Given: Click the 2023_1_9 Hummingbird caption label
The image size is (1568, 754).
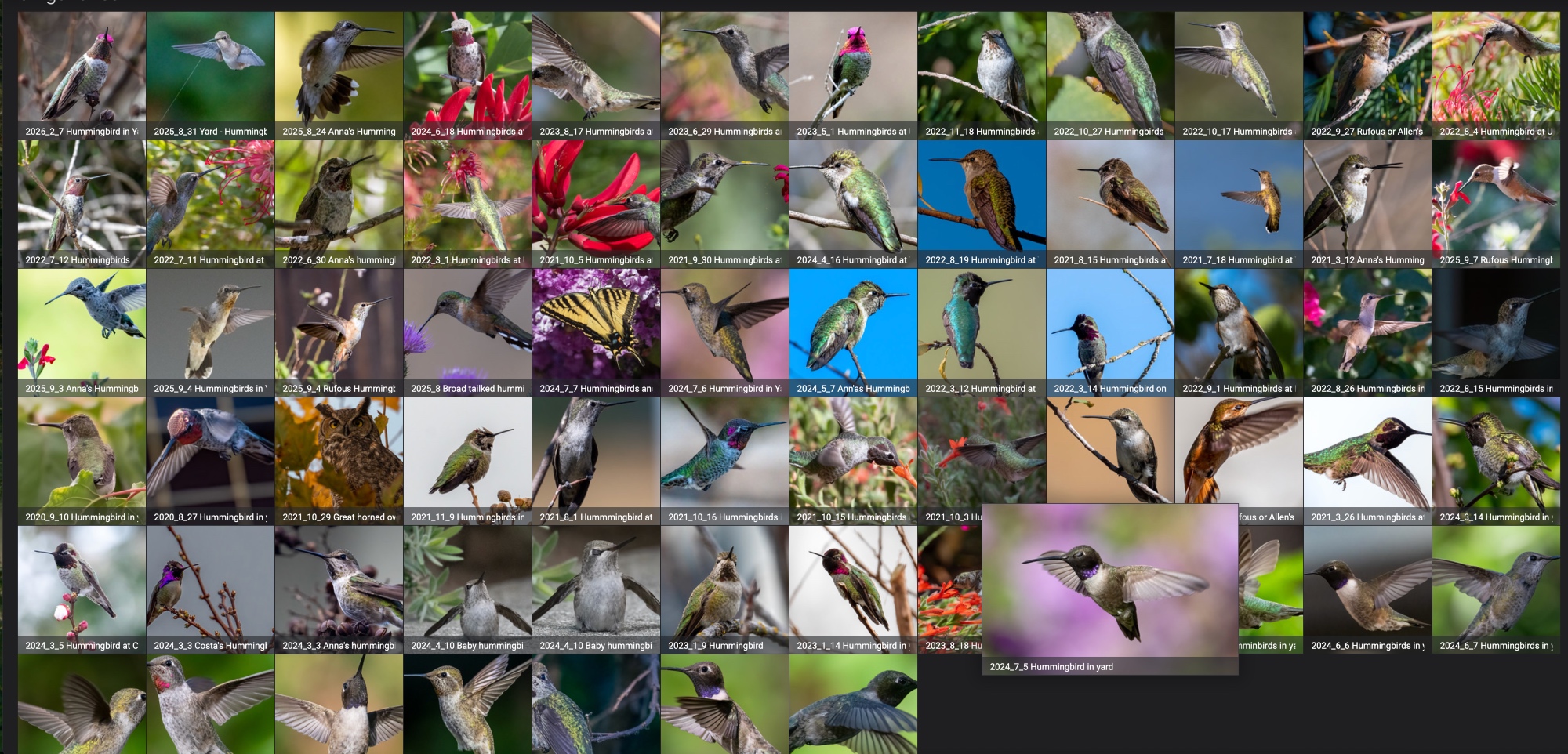Looking at the screenshot, I should click(724, 646).
